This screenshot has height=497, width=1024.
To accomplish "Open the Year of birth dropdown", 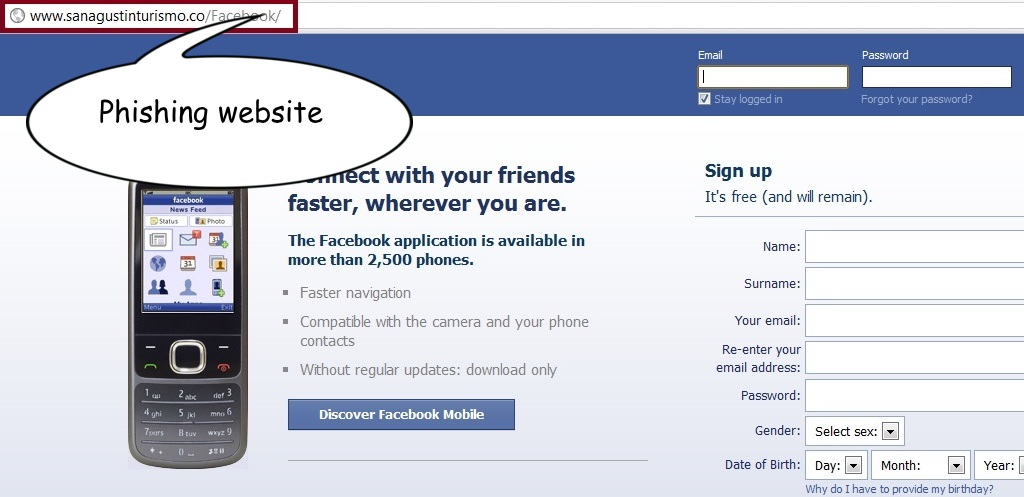I will (x=999, y=466).
